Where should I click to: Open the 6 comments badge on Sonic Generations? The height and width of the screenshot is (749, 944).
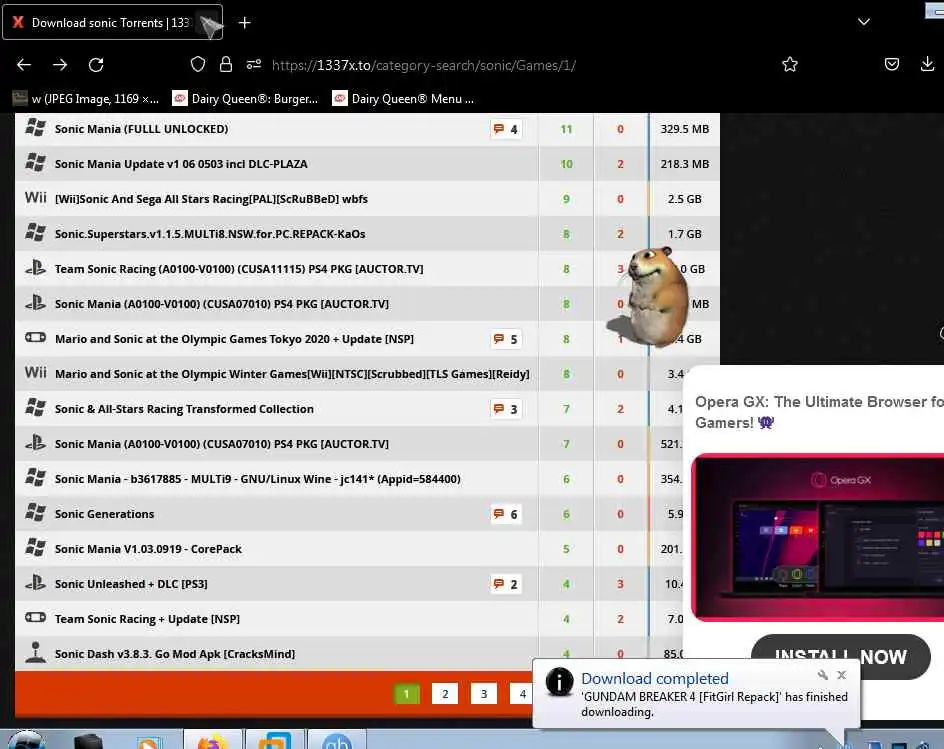(x=506, y=514)
